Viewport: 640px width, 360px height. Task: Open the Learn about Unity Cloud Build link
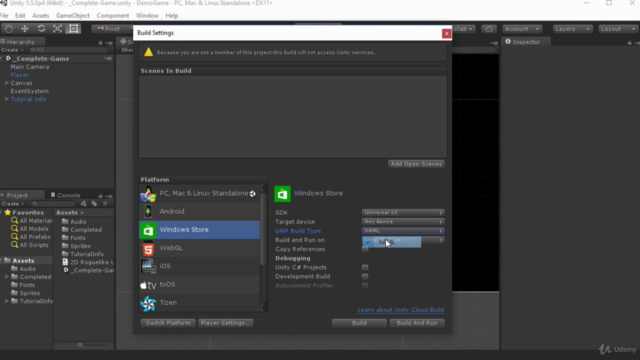click(401, 310)
